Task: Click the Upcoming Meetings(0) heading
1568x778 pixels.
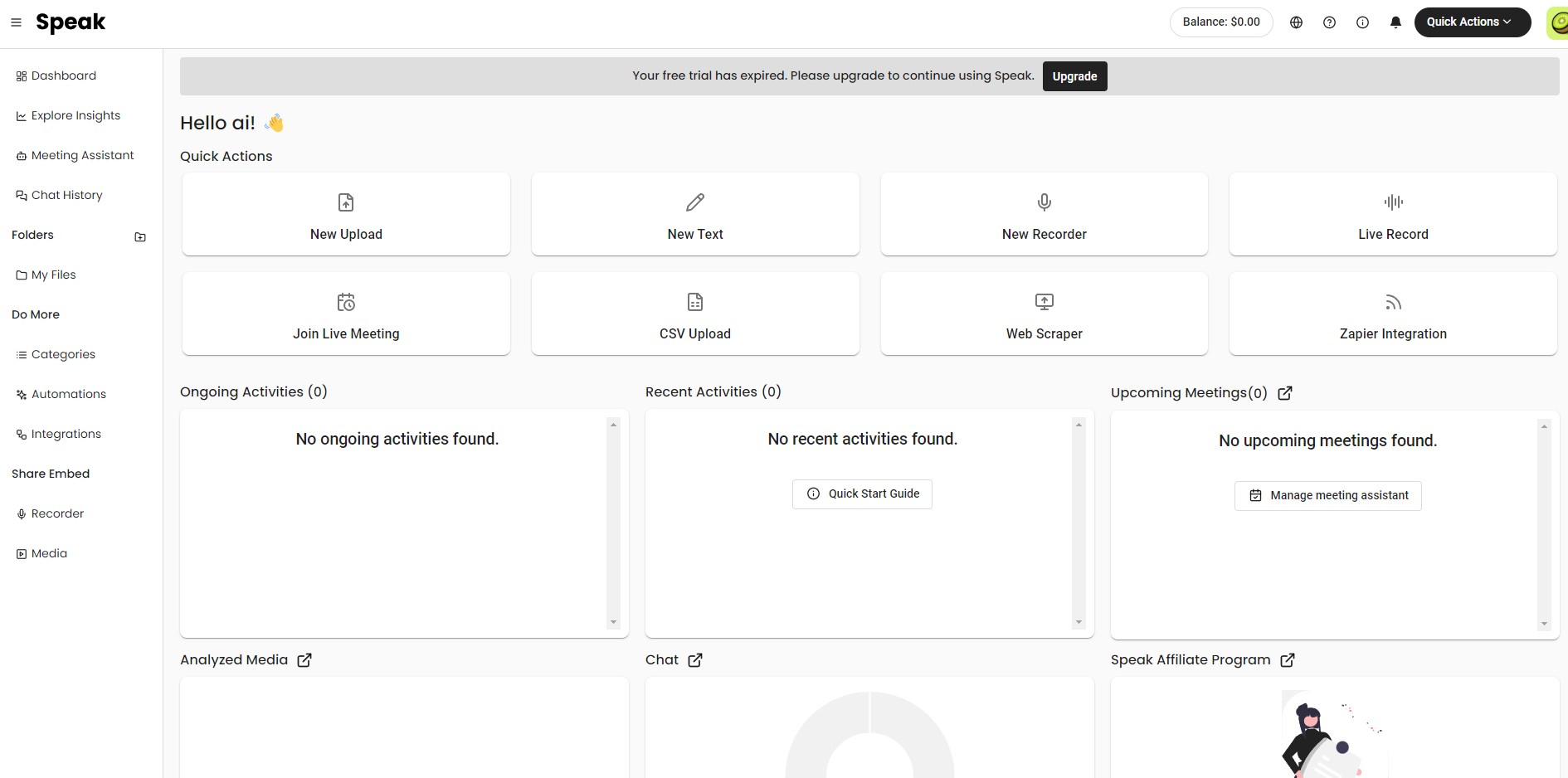Action: pos(1189,393)
